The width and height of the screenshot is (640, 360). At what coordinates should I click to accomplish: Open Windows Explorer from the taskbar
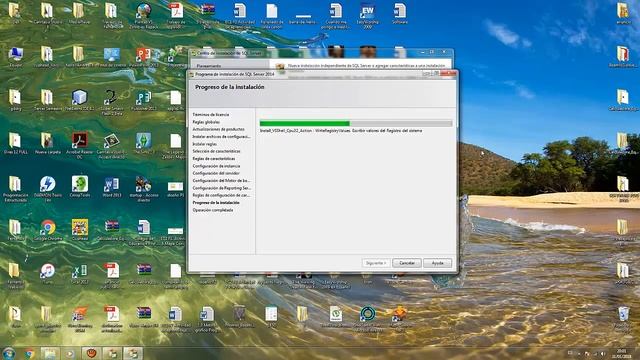tap(49, 353)
